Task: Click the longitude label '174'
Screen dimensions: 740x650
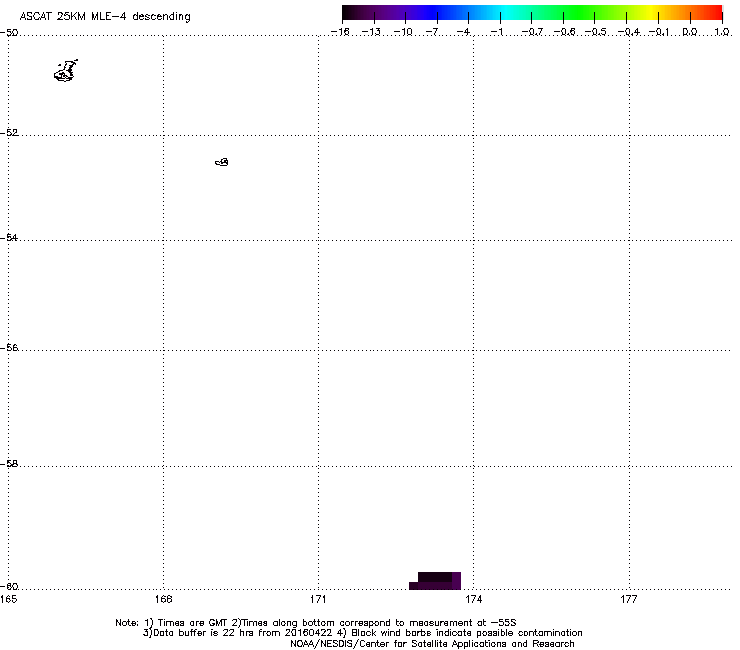Action: pyautogui.click(x=473, y=599)
